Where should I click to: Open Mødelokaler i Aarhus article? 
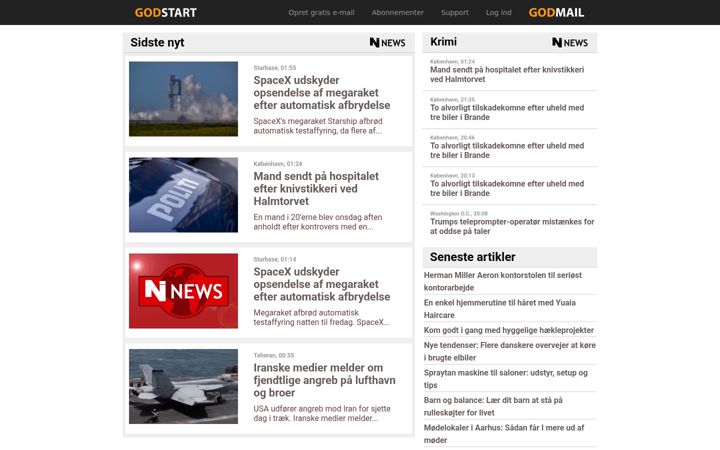504,434
